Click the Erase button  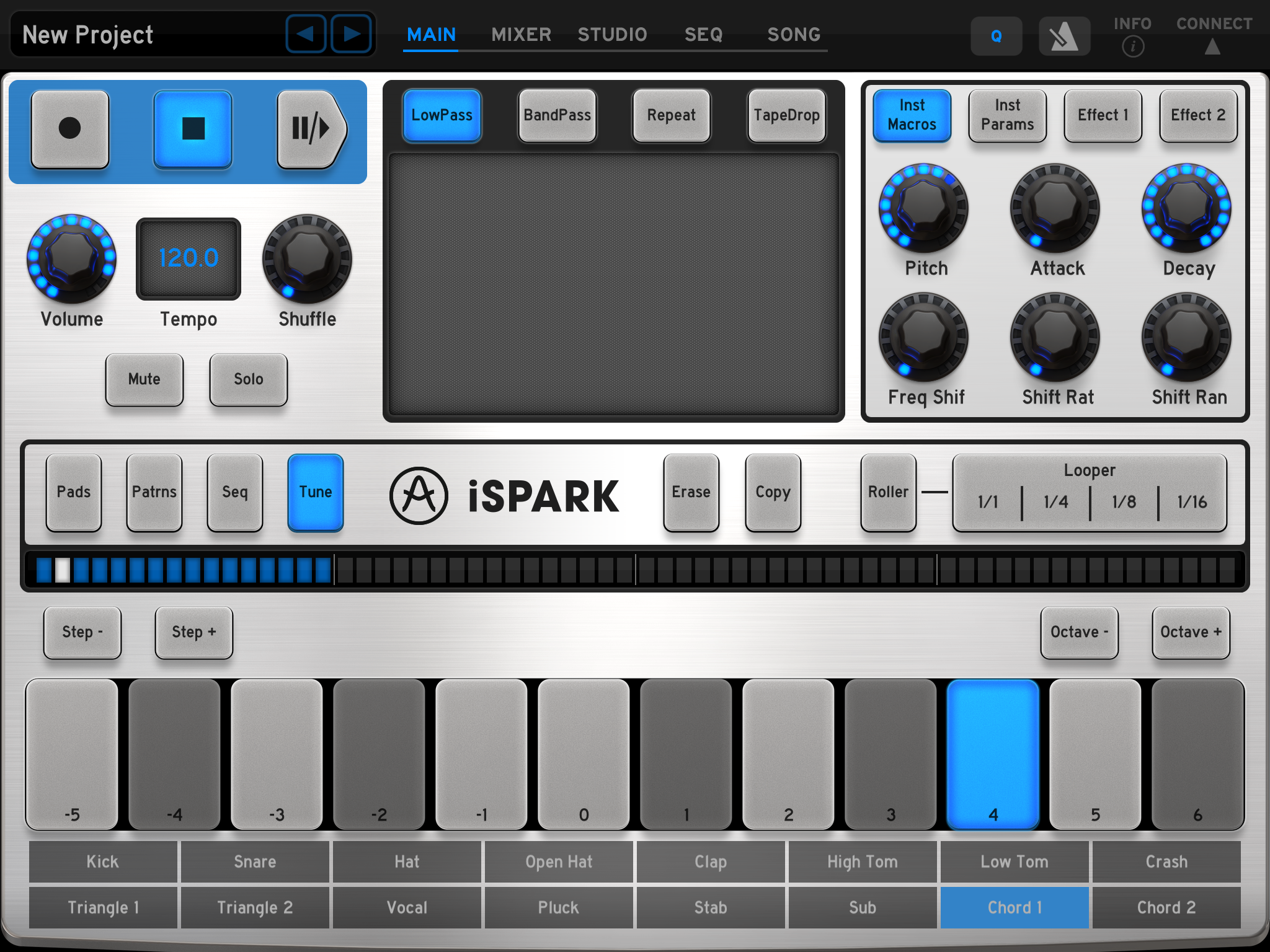point(691,493)
